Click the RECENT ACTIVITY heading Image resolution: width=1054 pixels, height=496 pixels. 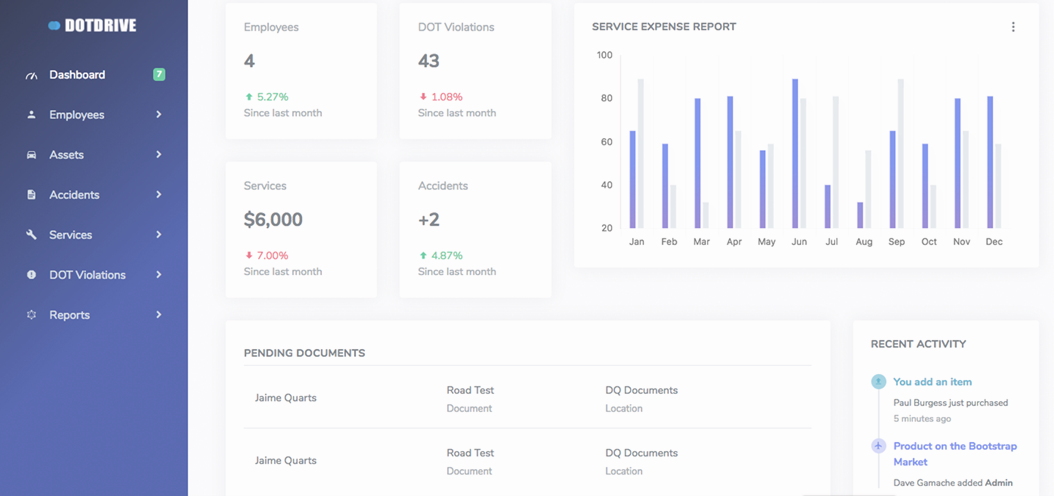918,344
